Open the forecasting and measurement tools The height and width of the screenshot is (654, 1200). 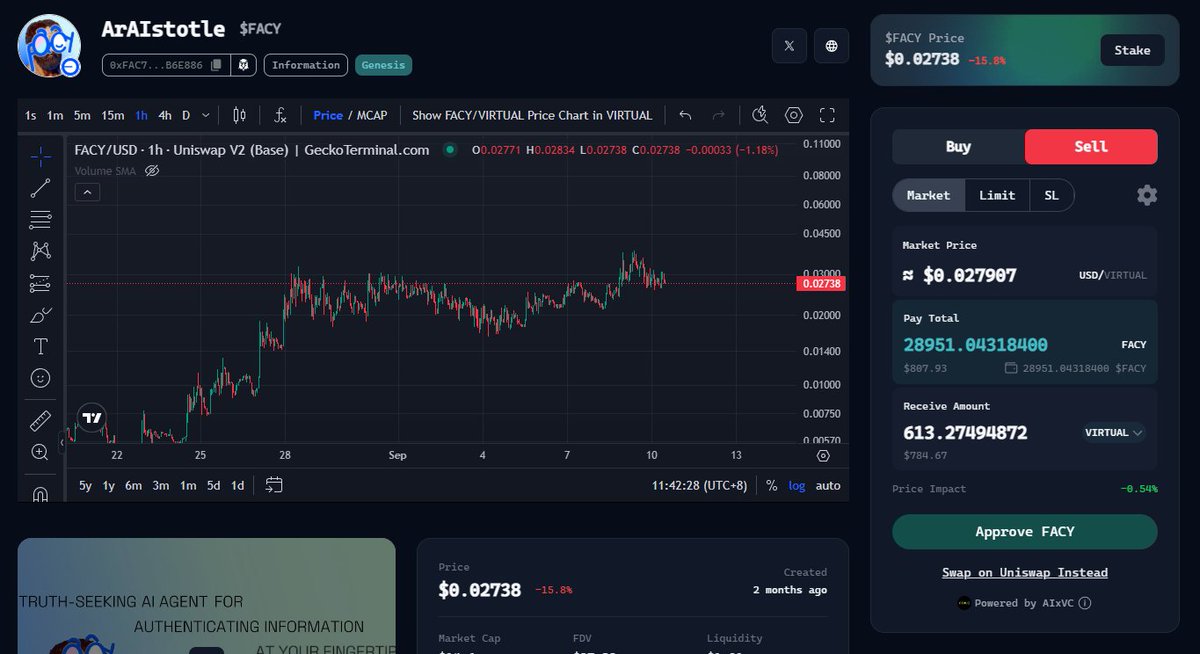click(x=41, y=283)
